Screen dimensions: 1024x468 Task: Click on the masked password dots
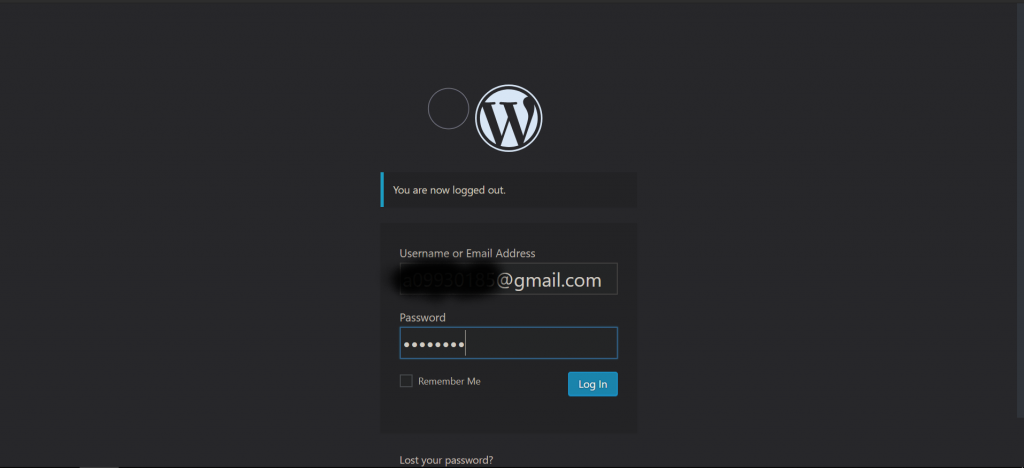click(x=434, y=344)
